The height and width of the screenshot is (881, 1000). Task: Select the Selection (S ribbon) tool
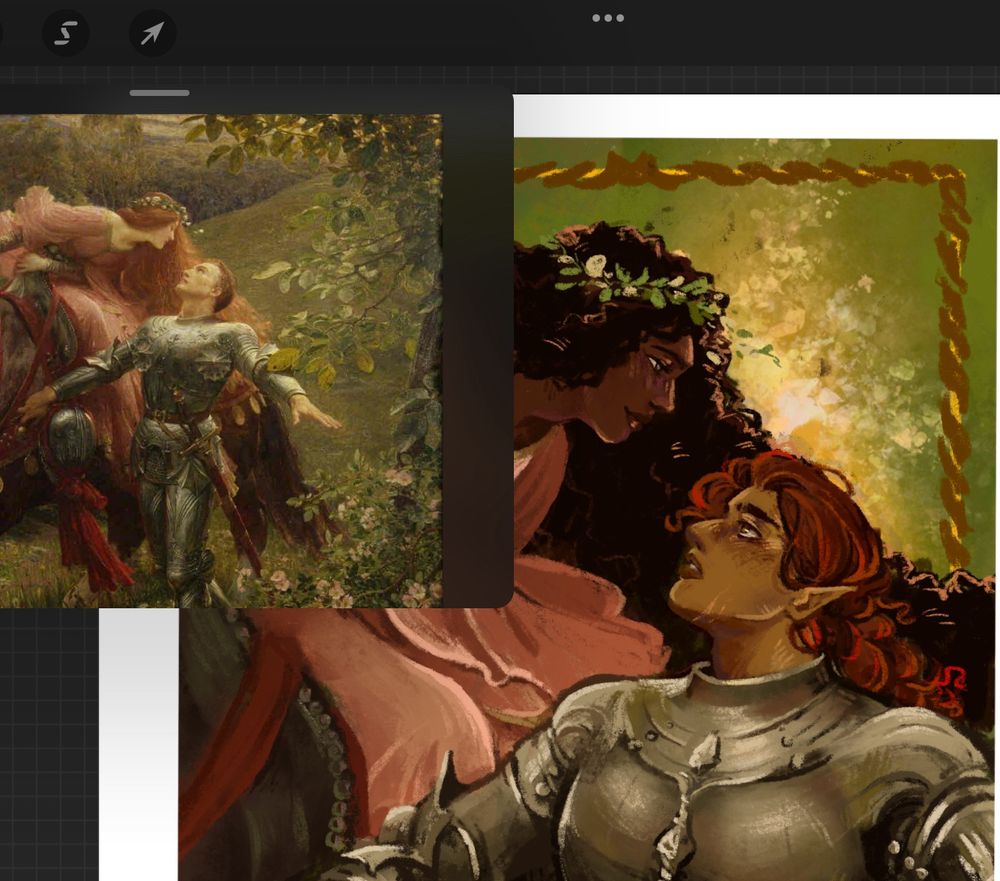pyautogui.click(x=66, y=33)
